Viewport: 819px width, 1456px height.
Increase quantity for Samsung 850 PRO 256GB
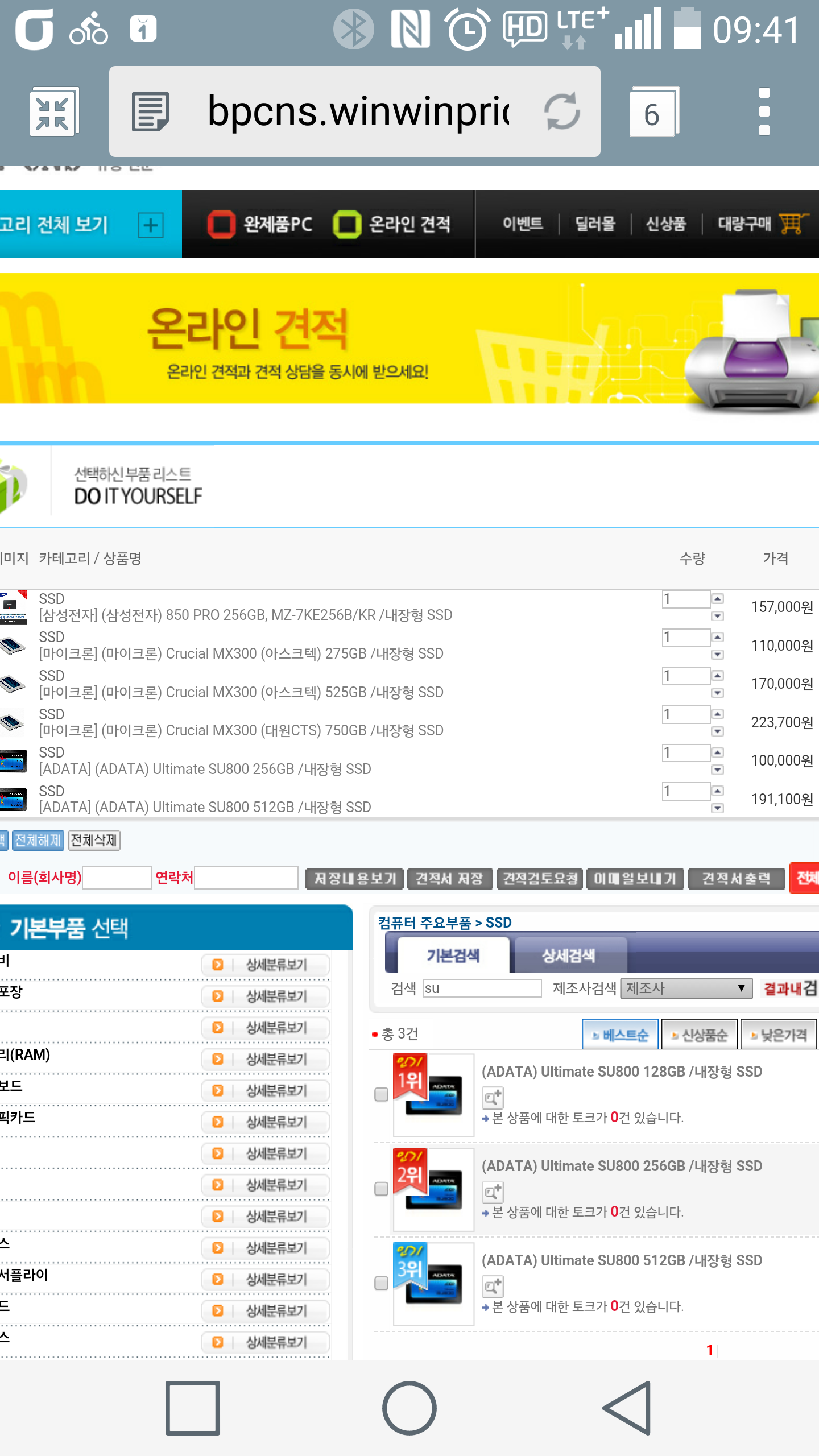[718, 598]
